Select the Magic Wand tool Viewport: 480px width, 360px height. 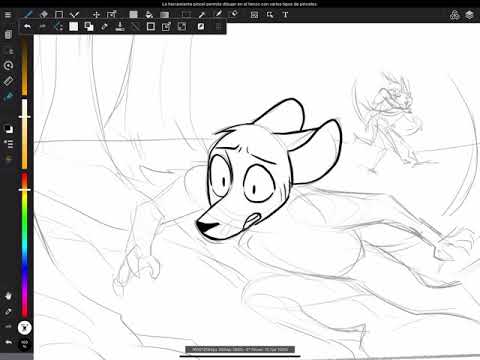tap(202, 14)
